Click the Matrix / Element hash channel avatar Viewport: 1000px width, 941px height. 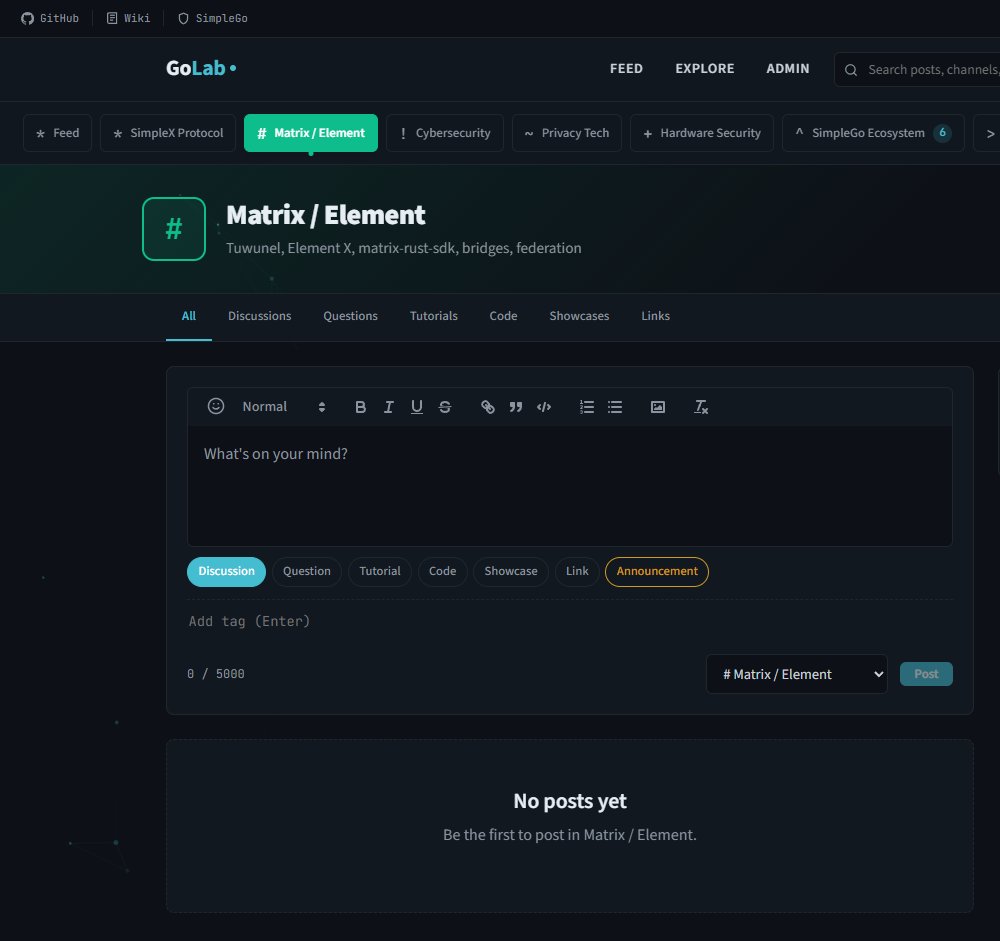[x=174, y=229]
